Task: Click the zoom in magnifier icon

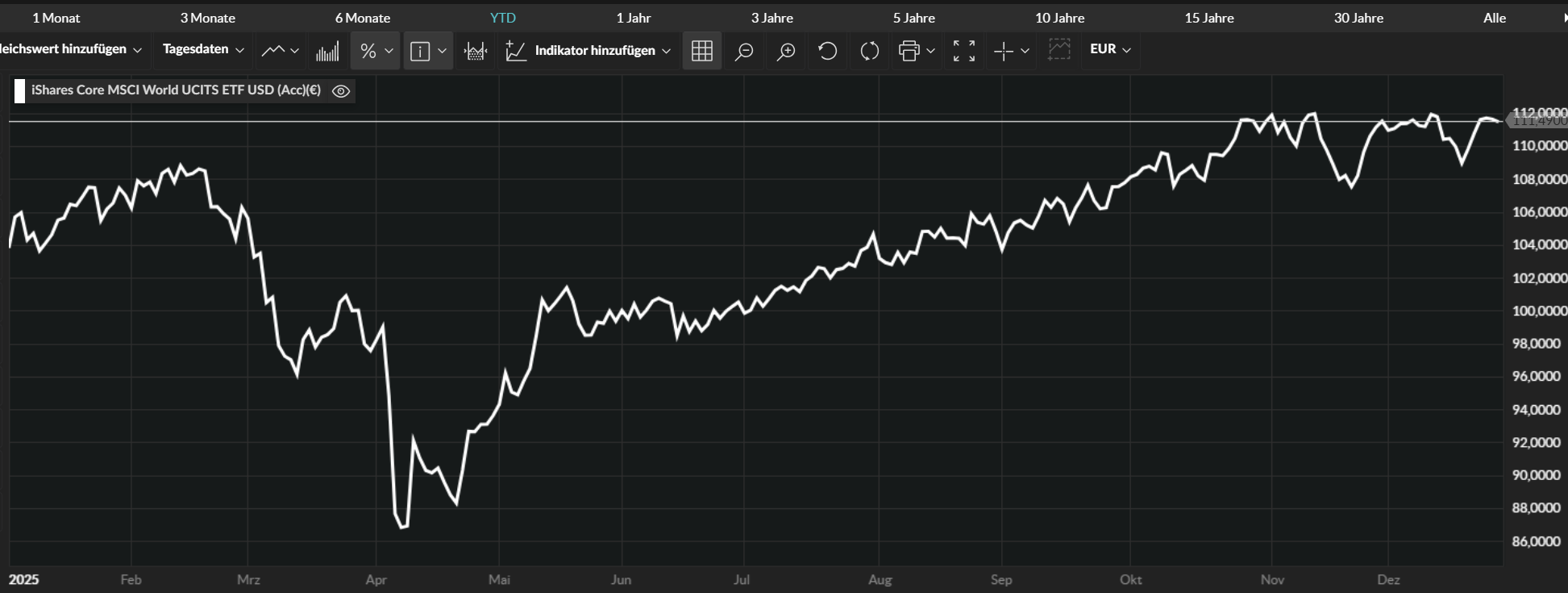Action: click(x=785, y=51)
